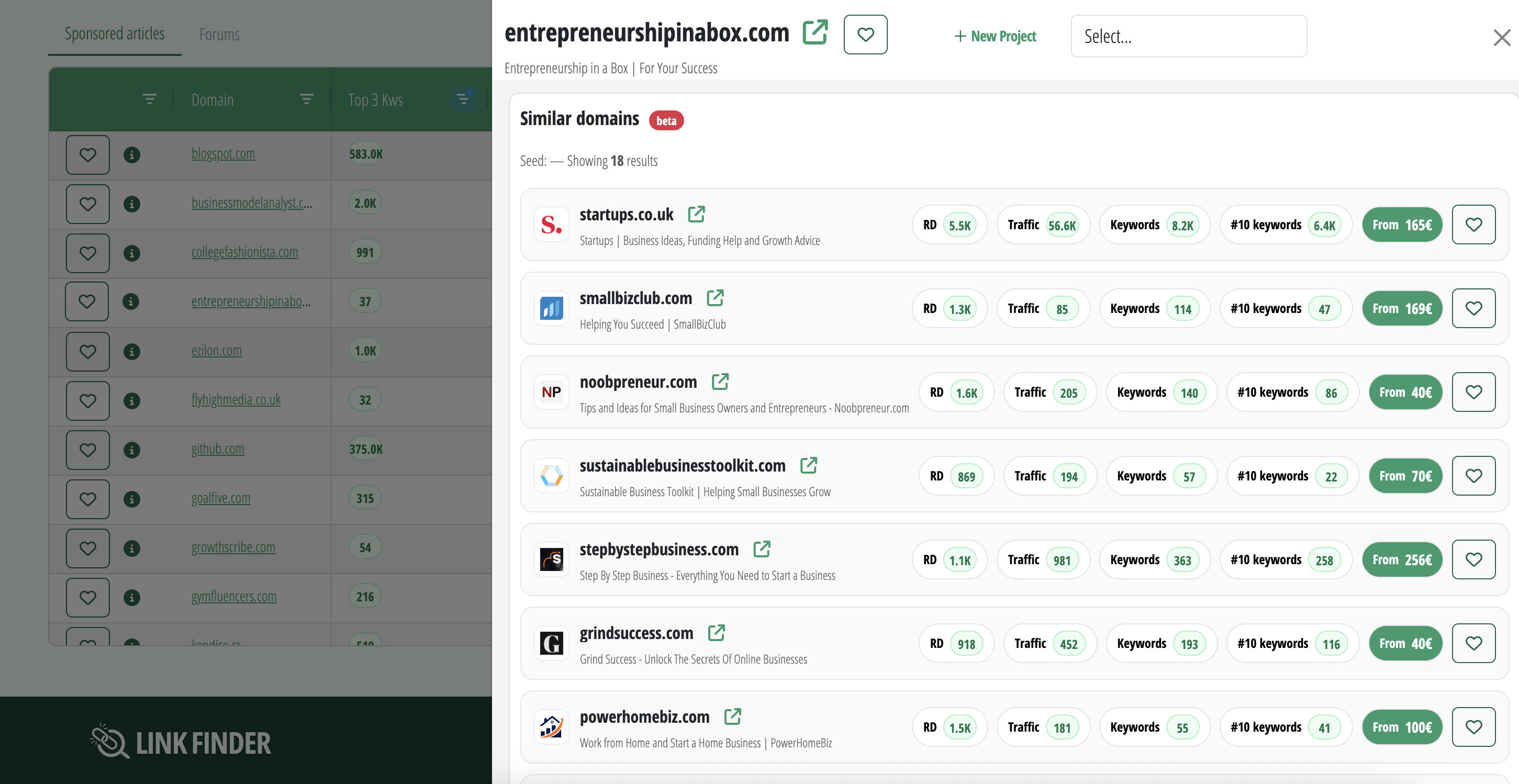The width and height of the screenshot is (1519, 784).
Task: Favorite ezilon.com in the table
Action: 88,352
